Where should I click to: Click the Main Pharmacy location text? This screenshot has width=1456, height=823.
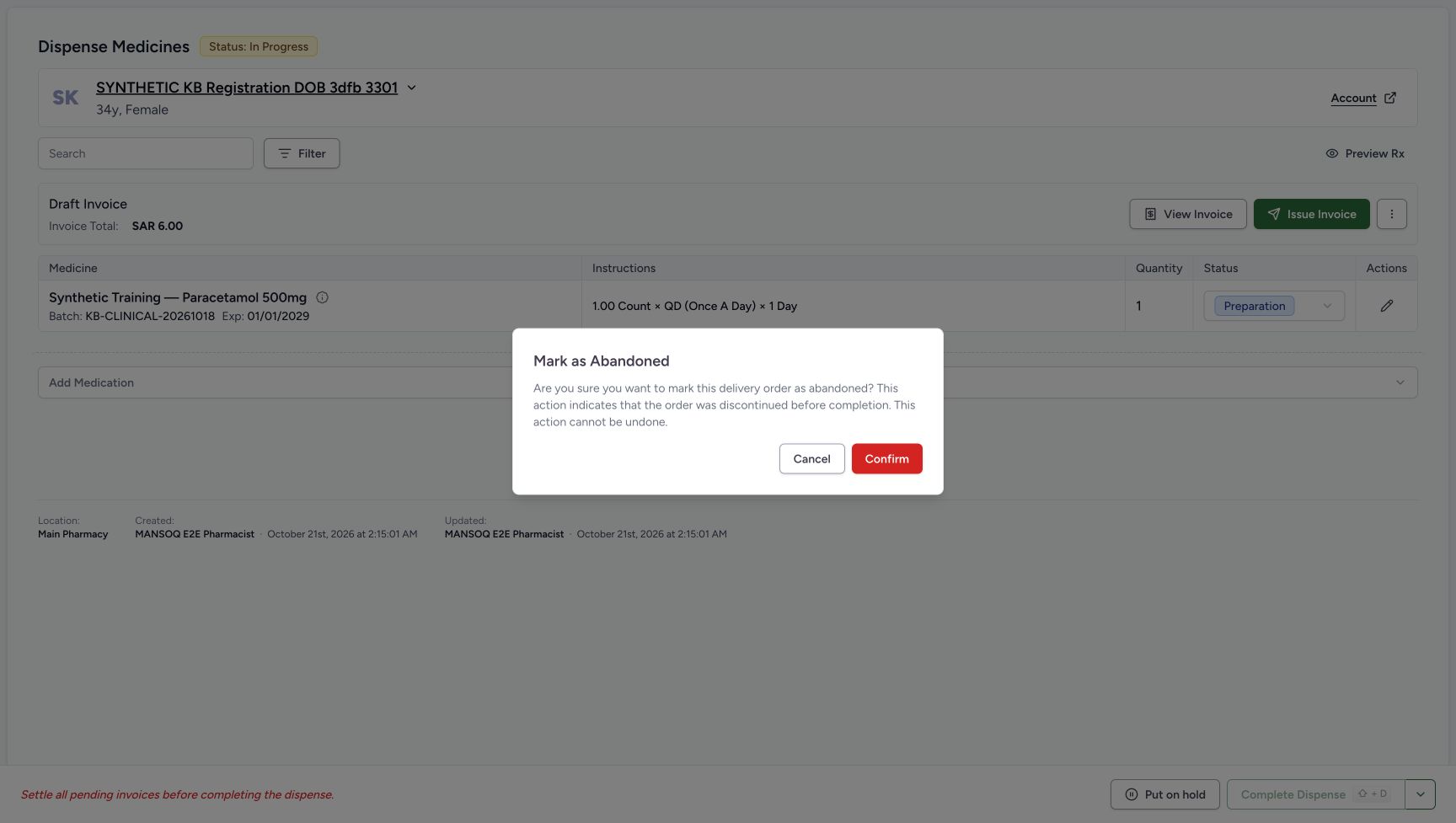coord(73,534)
